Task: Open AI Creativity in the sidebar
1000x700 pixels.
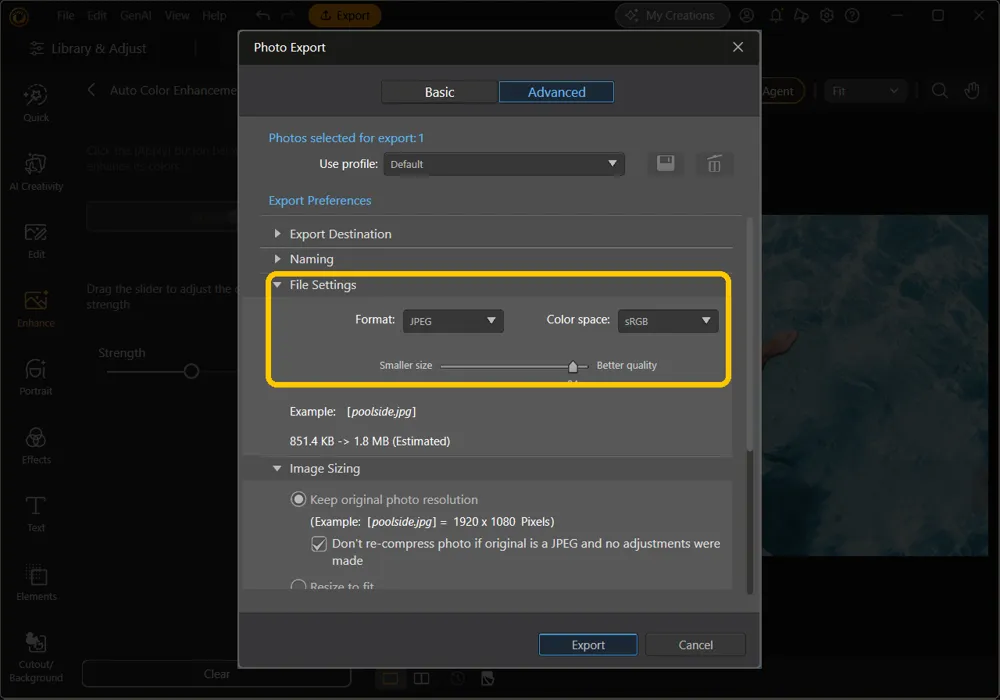Action: coord(36,171)
